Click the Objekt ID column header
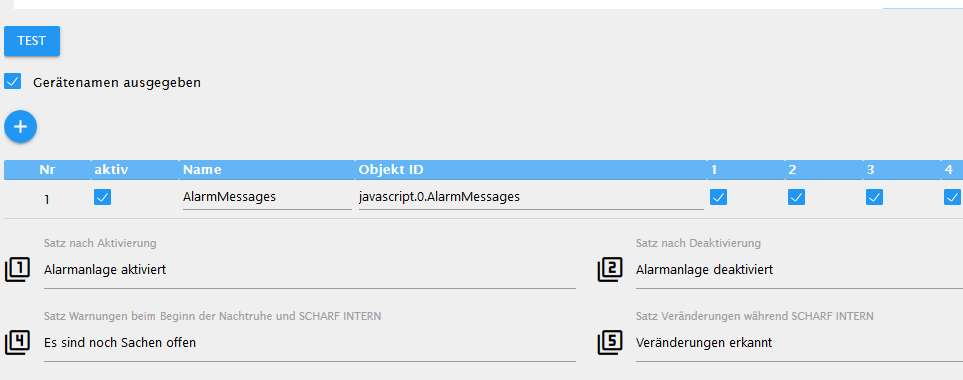Image resolution: width=963 pixels, height=380 pixels. (x=391, y=170)
